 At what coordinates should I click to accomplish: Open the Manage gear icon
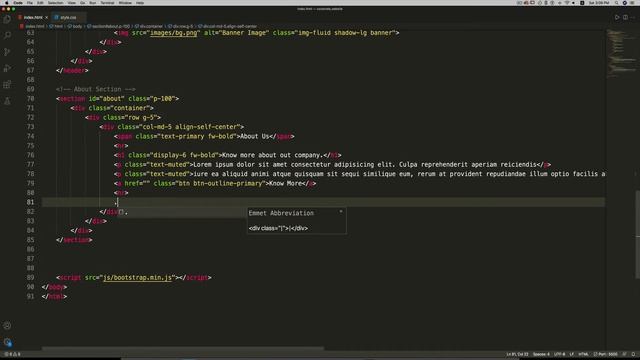[7, 342]
